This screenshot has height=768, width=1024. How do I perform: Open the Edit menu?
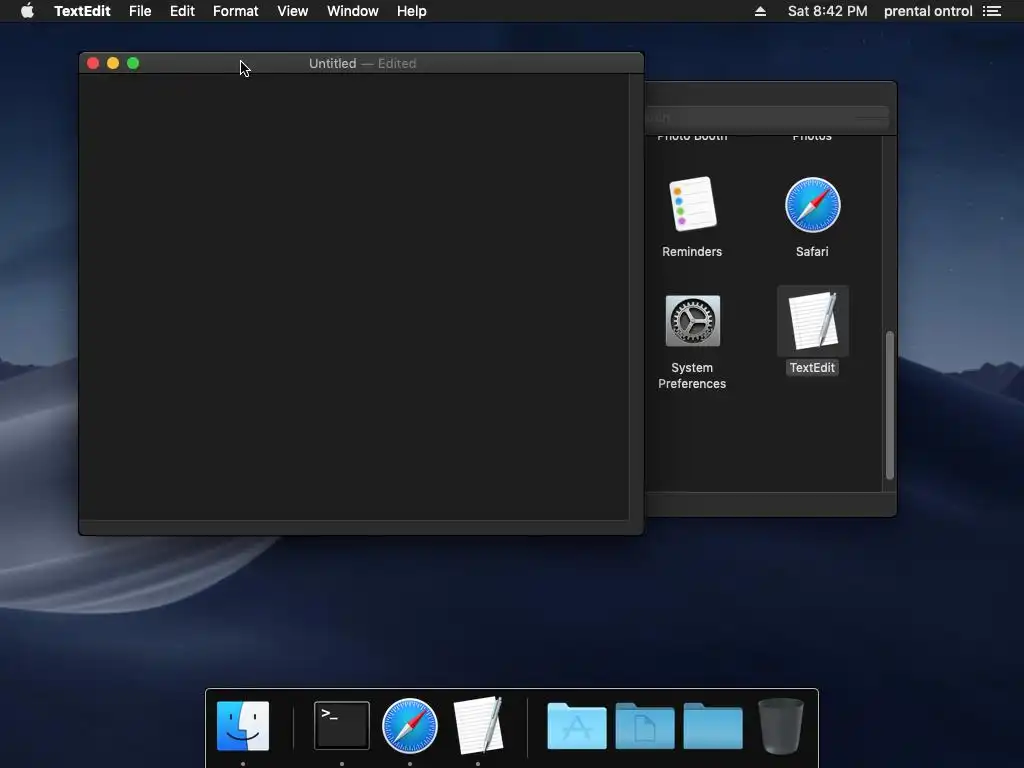pyautogui.click(x=182, y=11)
